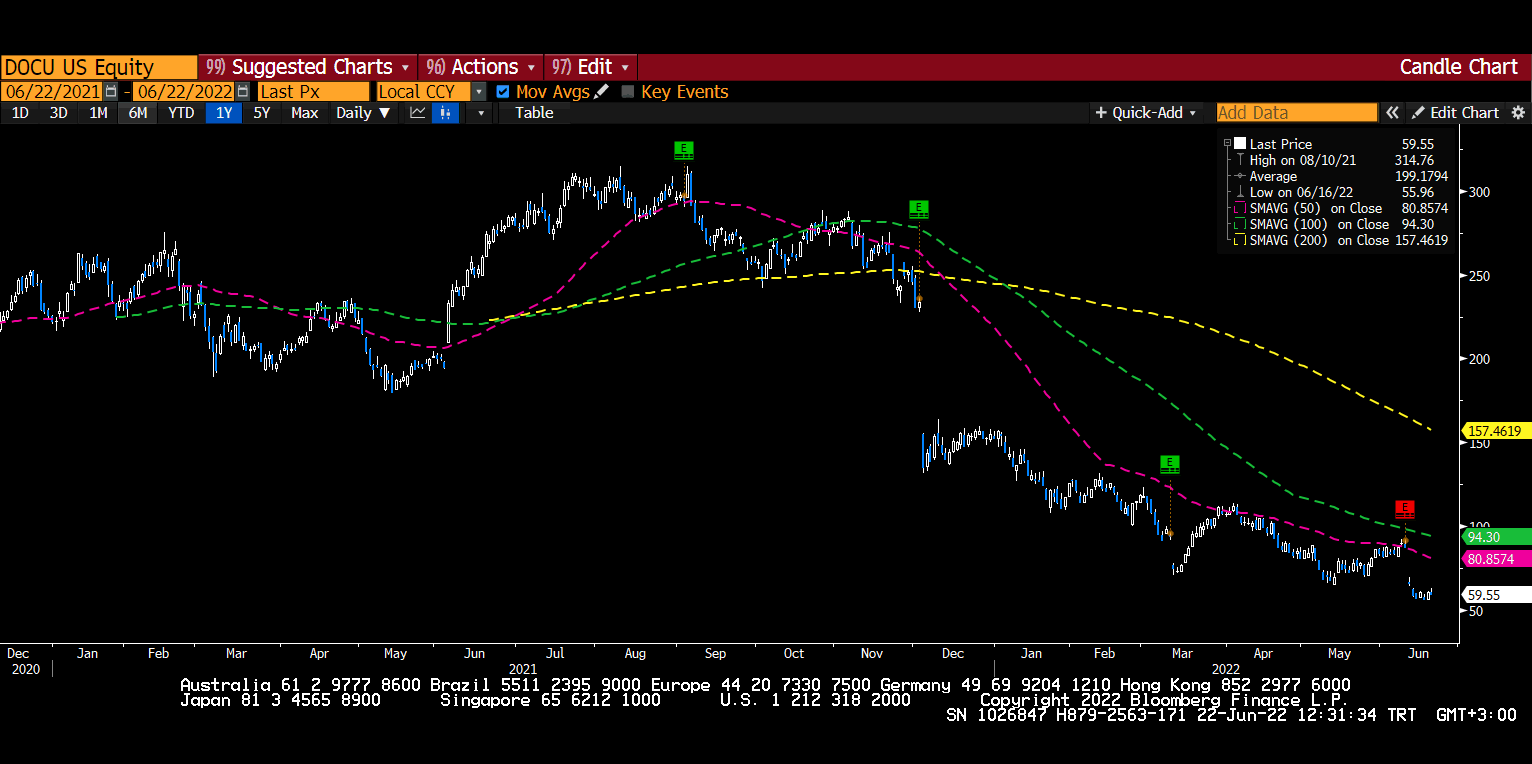1532x764 pixels.
Task: Click the green earnings marker near December
Action: (x=919, y=208)
